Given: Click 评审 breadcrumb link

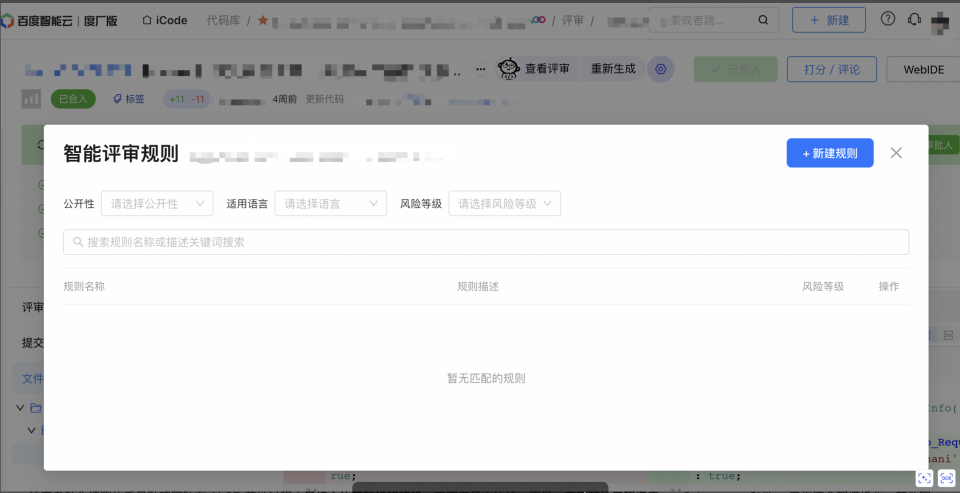Looking at the screenshot, I should (x=573, y=20).
